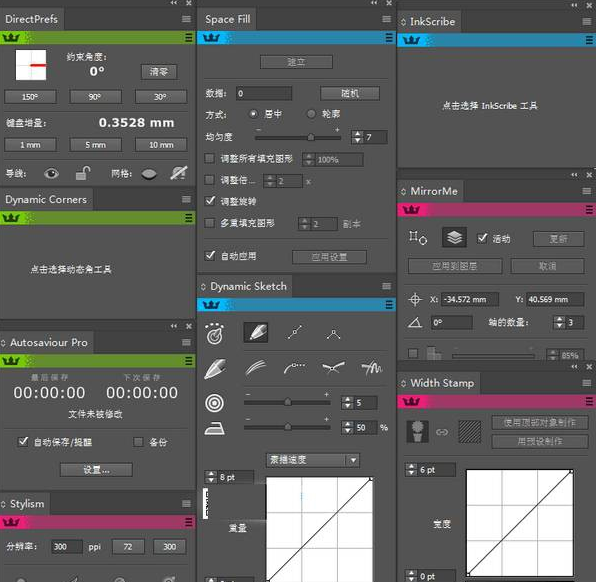Screen dimensions: 597x582
Task: Select the 轮廓 radio option
Action: pos(311,114)
